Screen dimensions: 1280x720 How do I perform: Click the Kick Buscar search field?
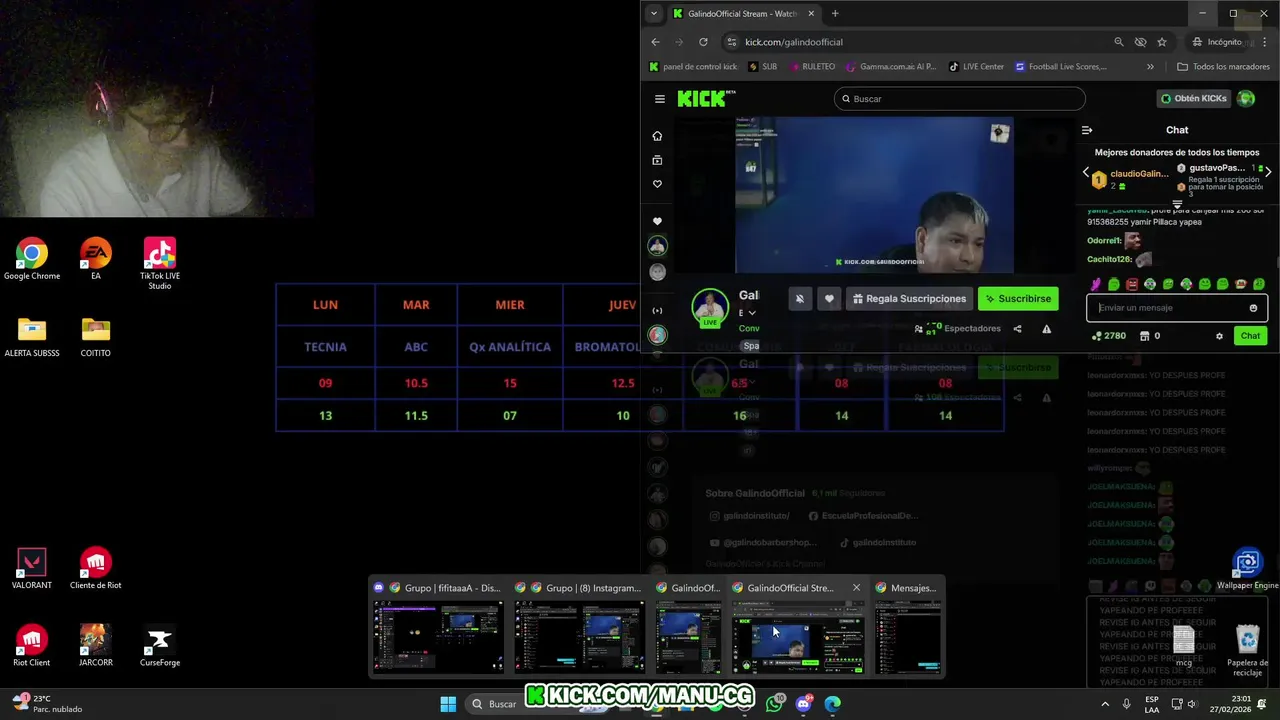point(959,99)
